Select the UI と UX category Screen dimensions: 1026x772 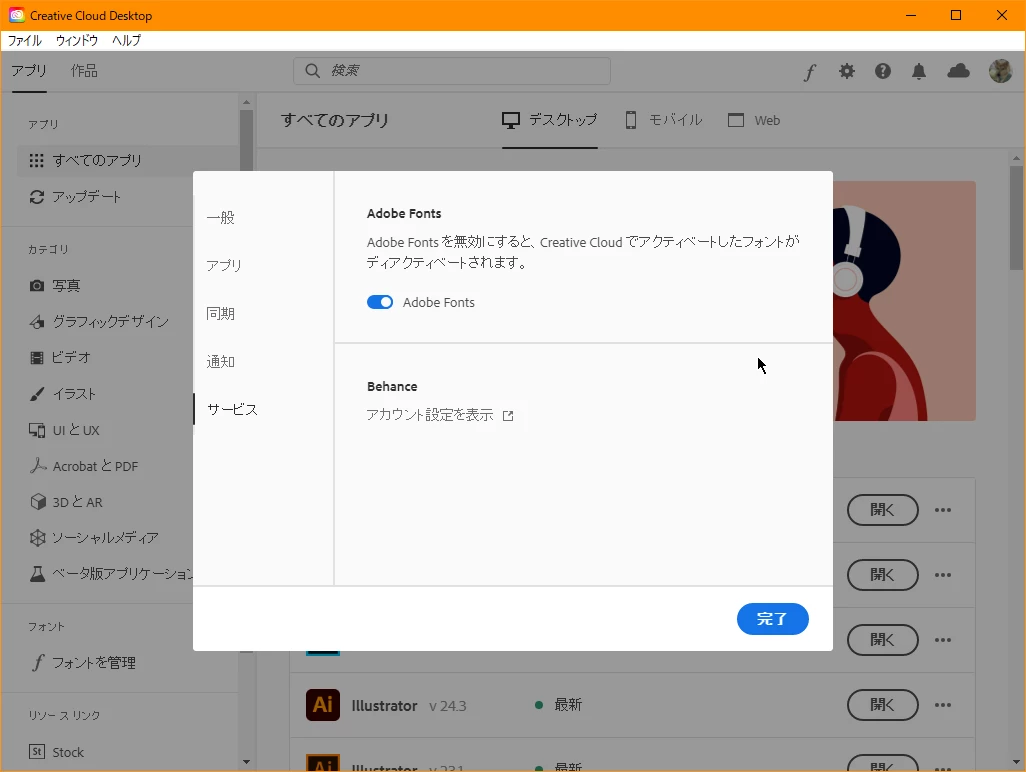tap(64, 430)
